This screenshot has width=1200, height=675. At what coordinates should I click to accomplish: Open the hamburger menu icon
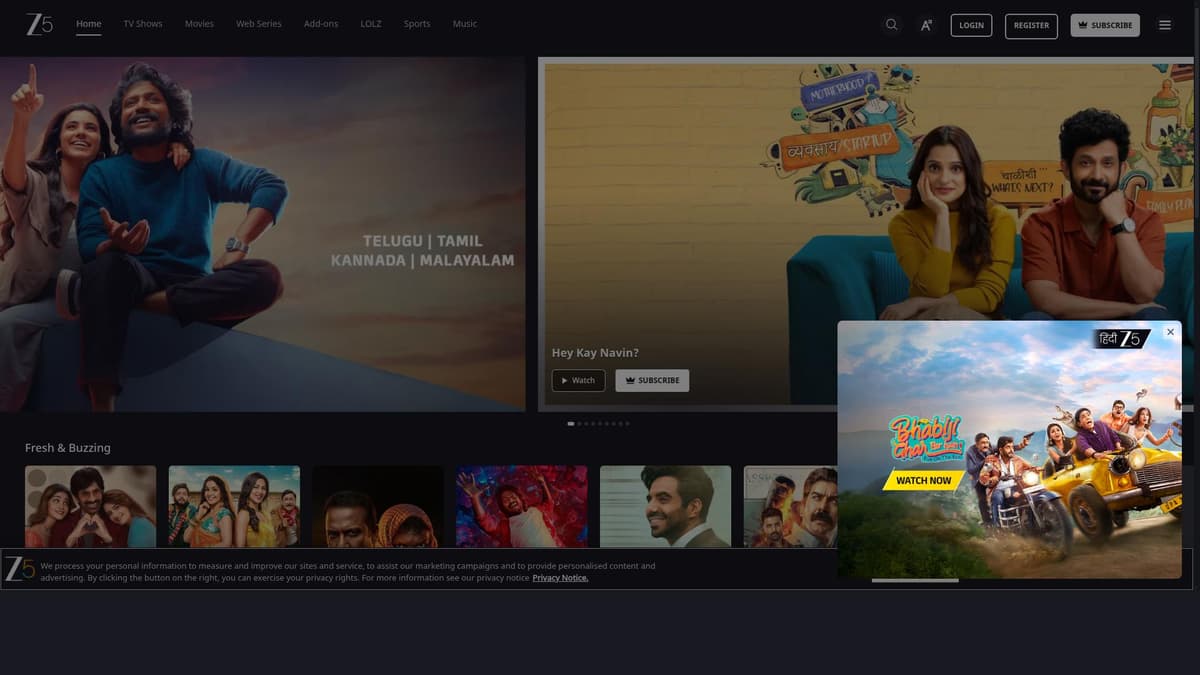1165,25
